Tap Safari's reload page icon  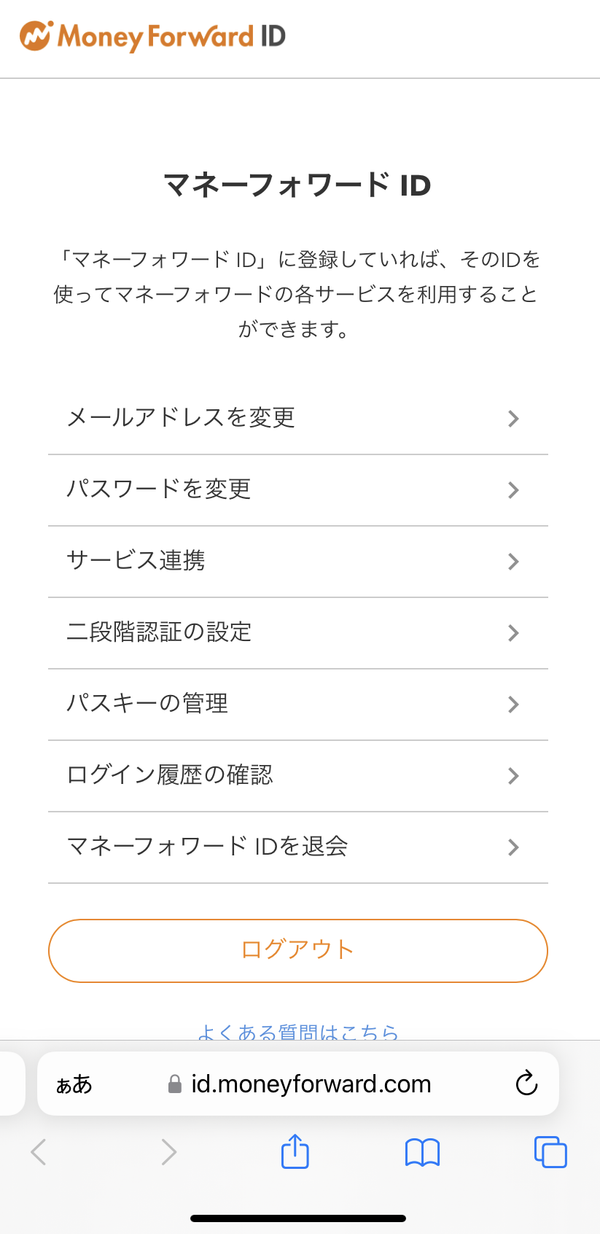[x=526, y=1083]
